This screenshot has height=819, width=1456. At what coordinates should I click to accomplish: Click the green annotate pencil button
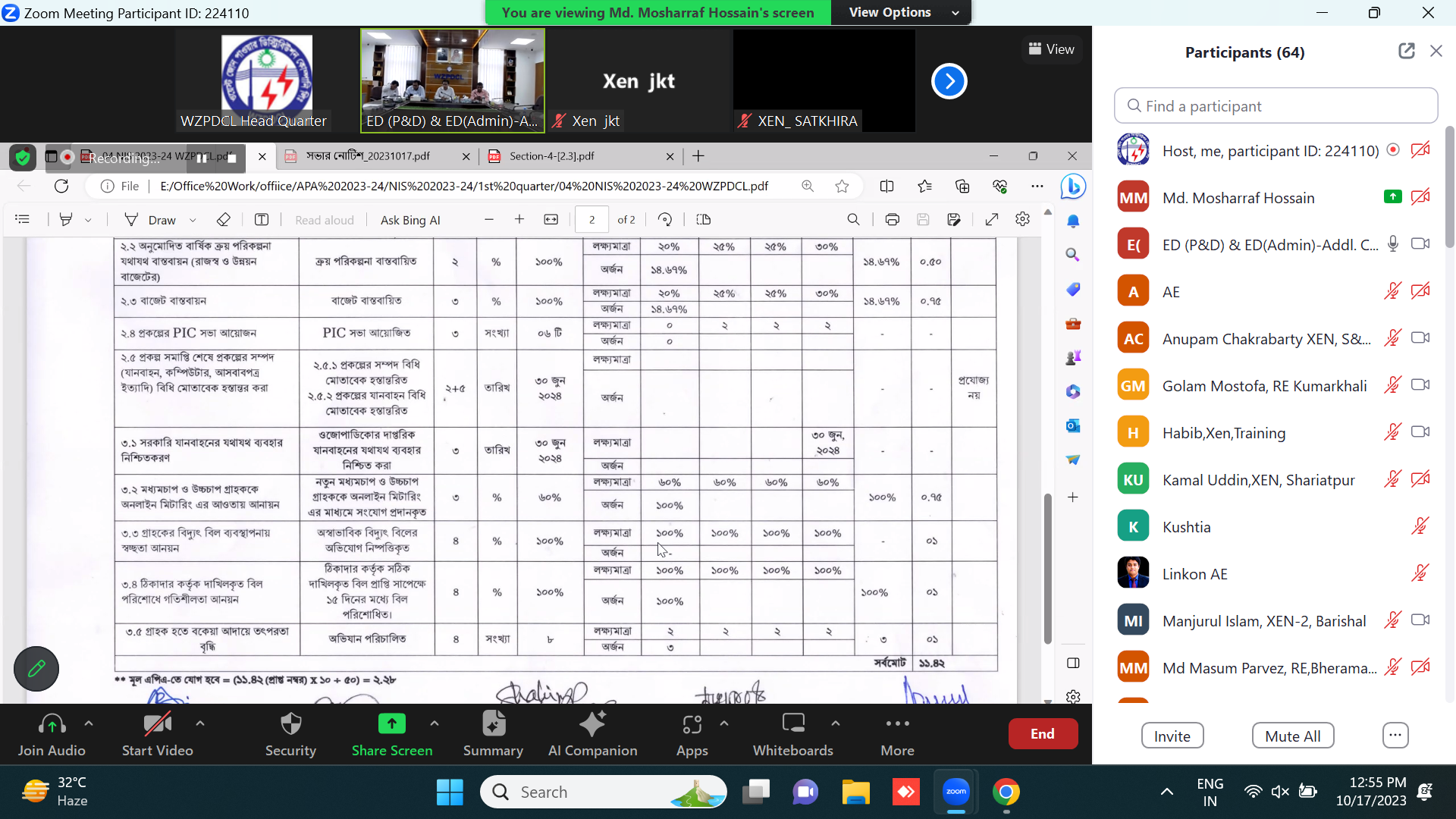(36, 669)
